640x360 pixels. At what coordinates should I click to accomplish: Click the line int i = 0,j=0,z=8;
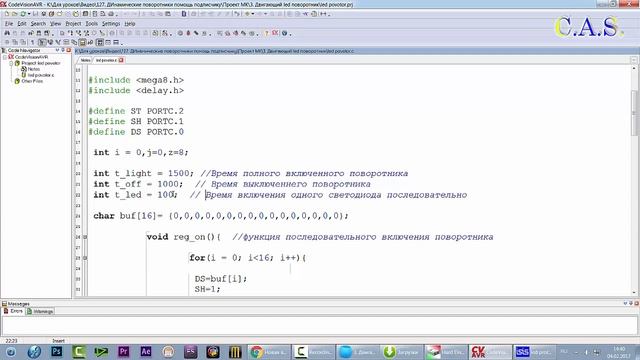pos(141,153)
